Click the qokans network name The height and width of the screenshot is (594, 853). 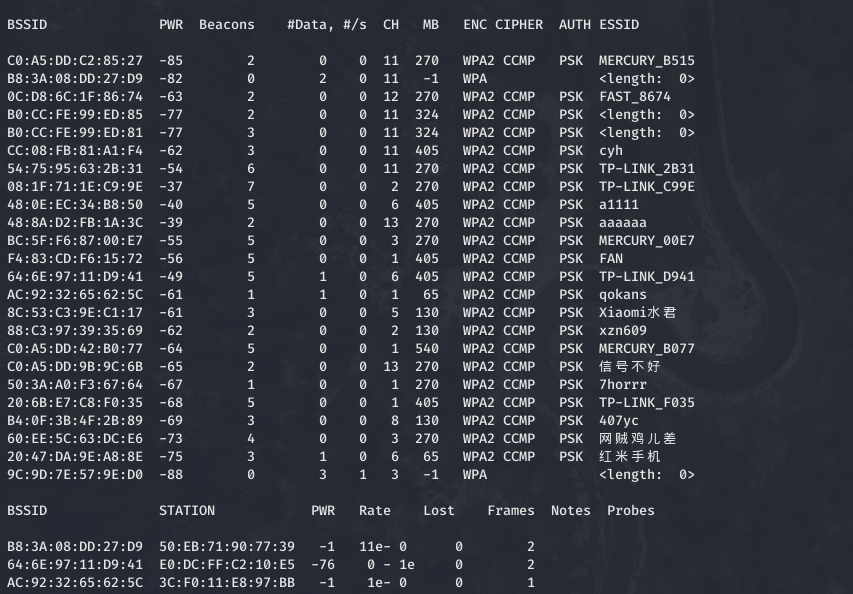[x=623, y=295]
